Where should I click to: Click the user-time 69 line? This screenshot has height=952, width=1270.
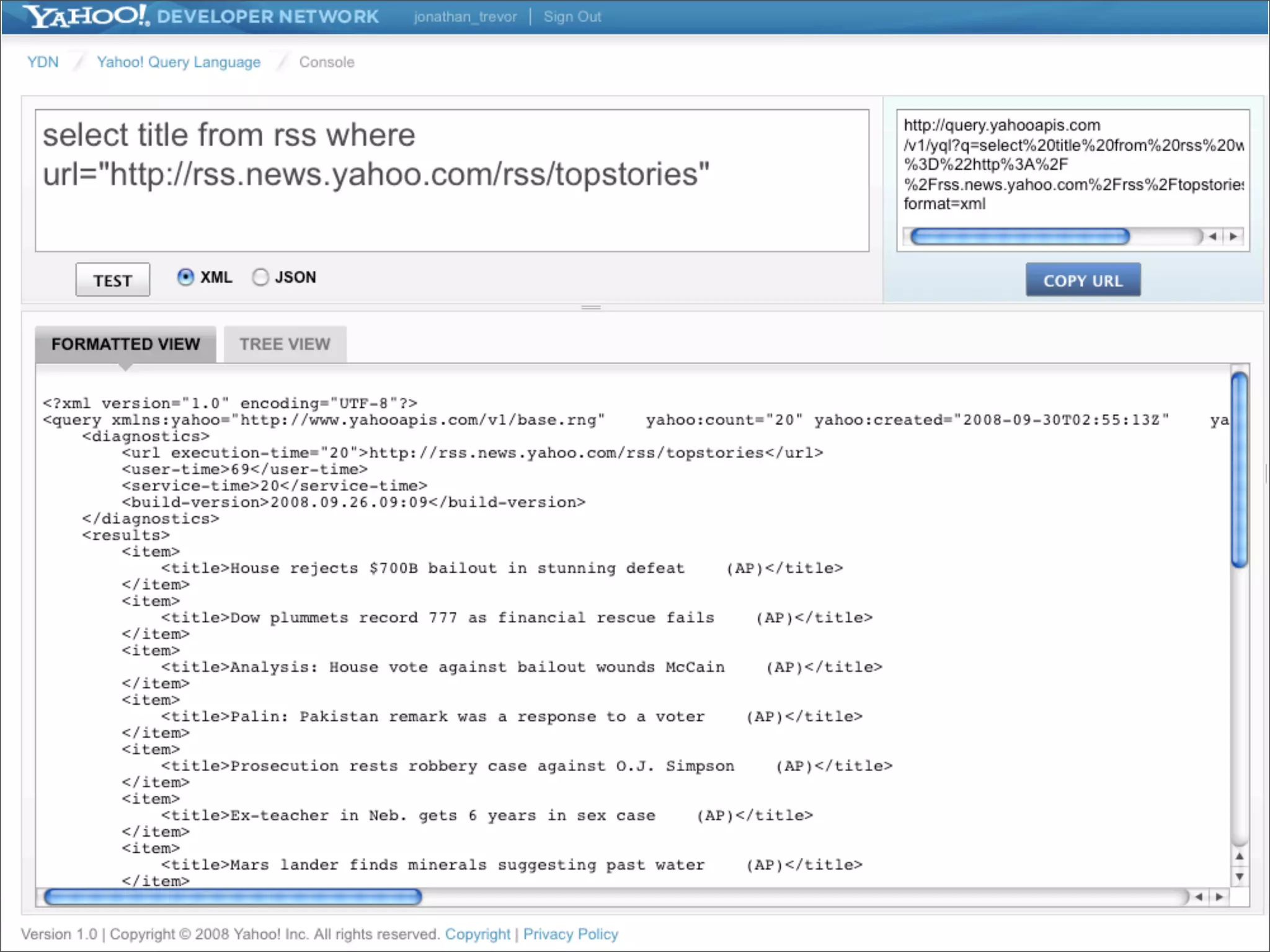coord(245,469)
